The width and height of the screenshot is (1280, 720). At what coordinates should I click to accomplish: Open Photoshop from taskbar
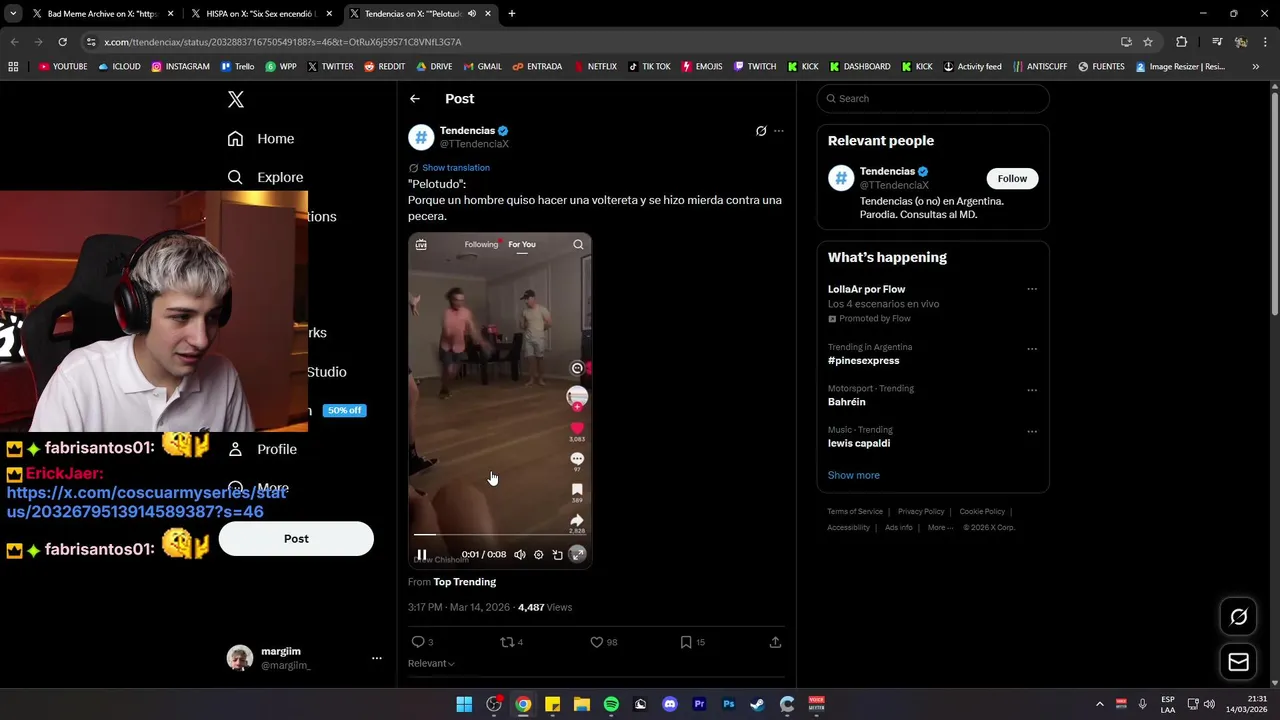click(728, 705)
